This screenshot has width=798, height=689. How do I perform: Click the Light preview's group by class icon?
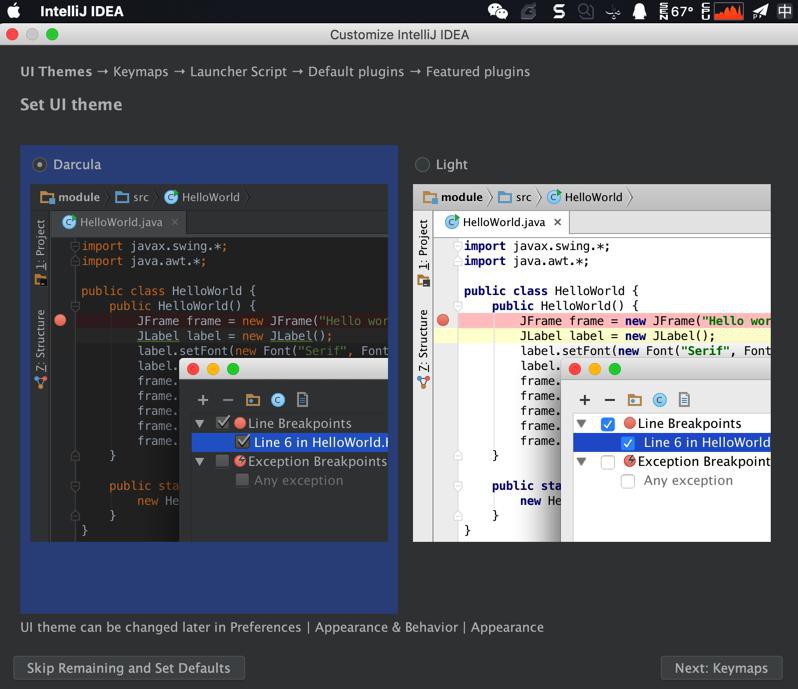[660, 400]
